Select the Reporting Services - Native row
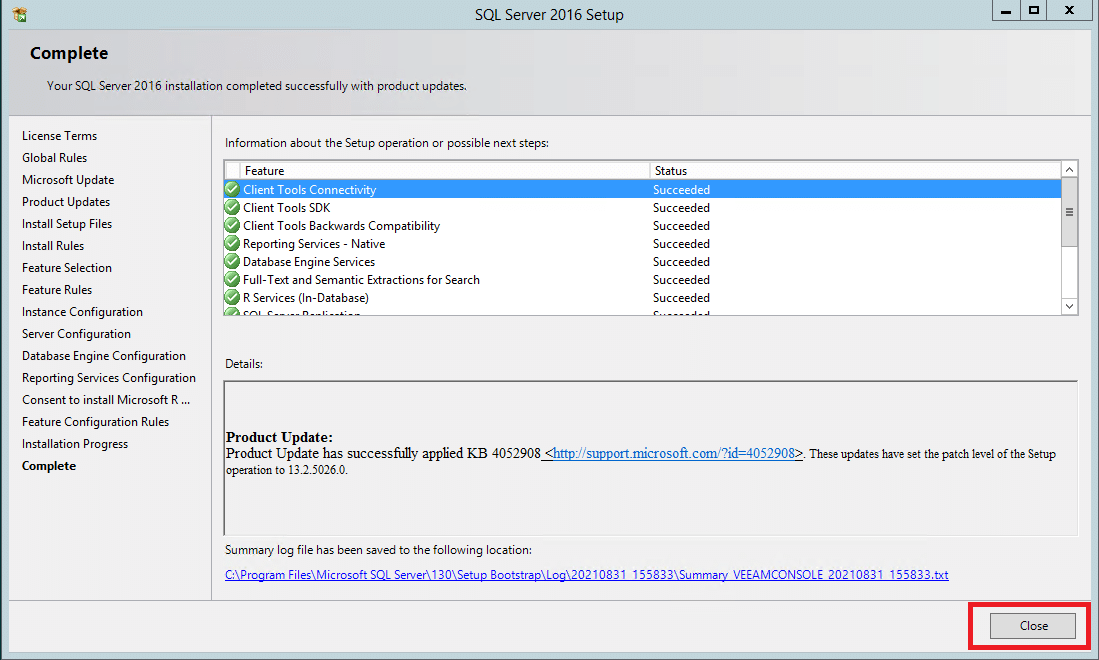 pos(643,243)
